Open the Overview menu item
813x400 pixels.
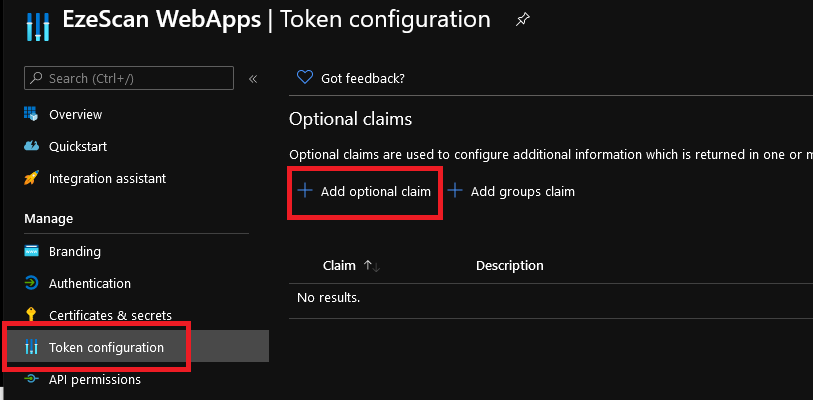75,114
